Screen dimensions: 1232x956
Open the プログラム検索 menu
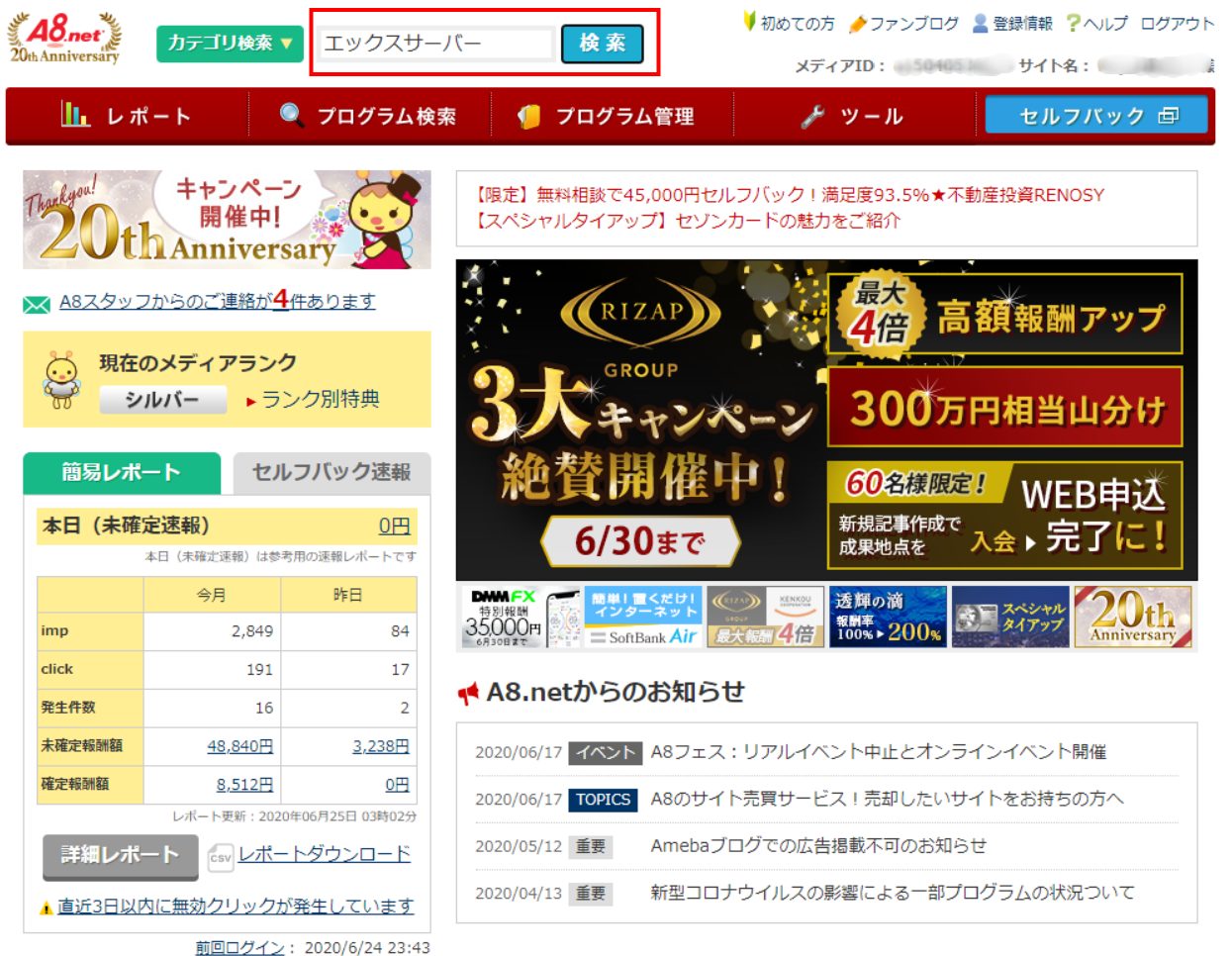click(369, 116)
